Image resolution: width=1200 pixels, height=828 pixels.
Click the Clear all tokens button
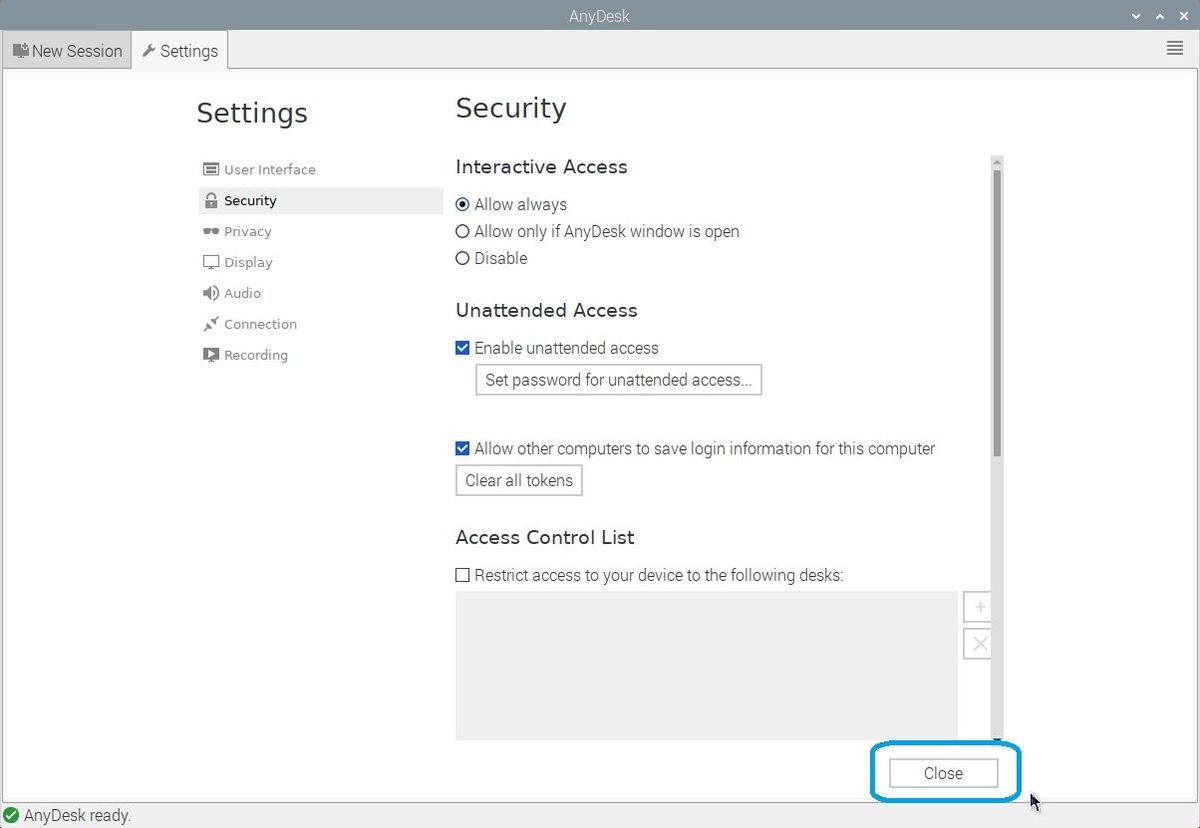click(x=519, y=480)
